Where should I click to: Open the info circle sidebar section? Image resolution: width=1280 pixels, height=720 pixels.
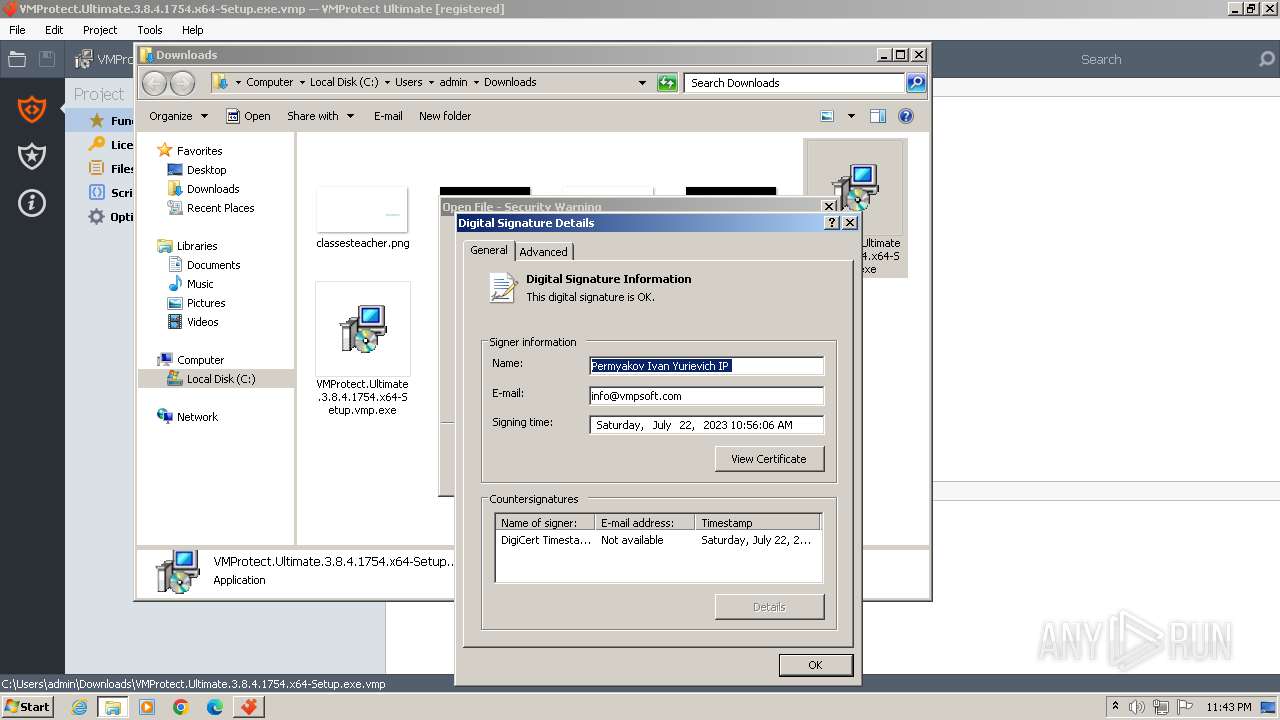click(x=32, y=203)
